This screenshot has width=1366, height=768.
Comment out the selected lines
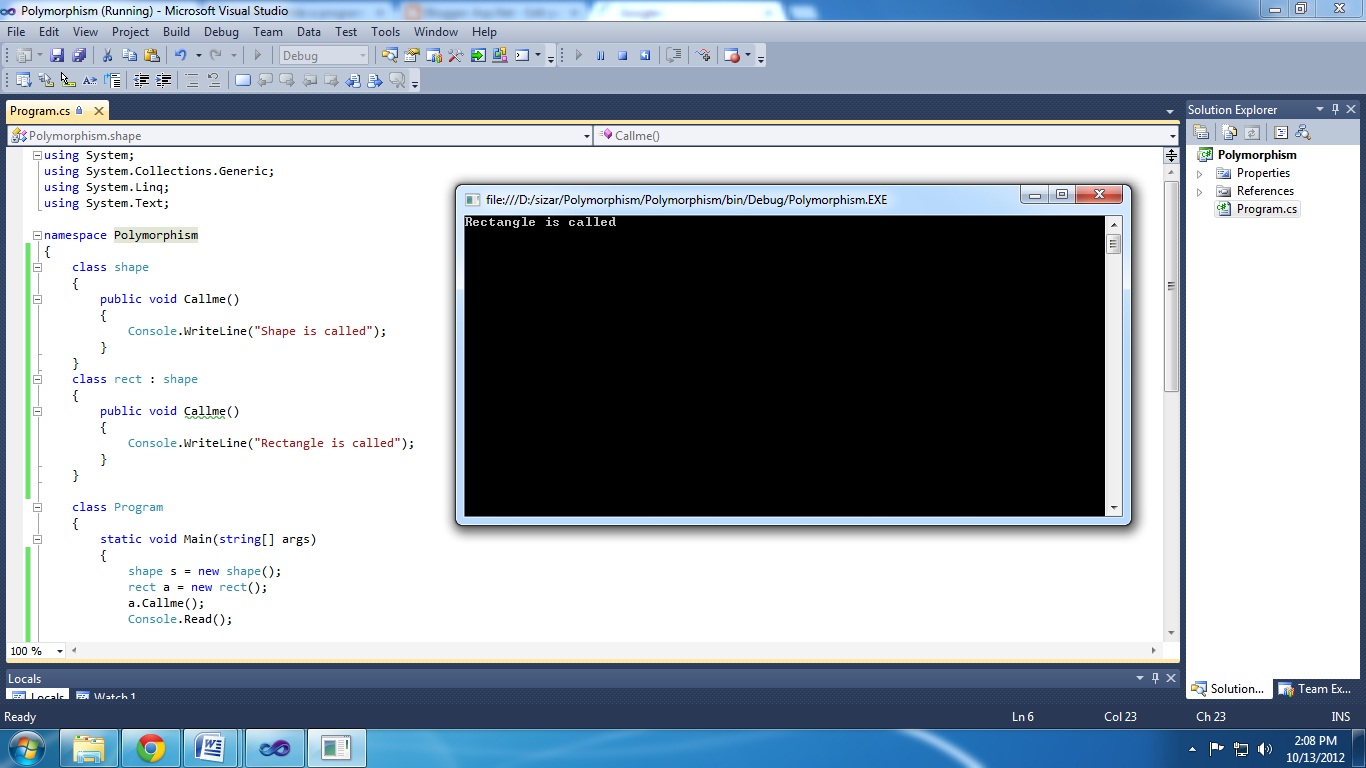click(x=191, y=80)
